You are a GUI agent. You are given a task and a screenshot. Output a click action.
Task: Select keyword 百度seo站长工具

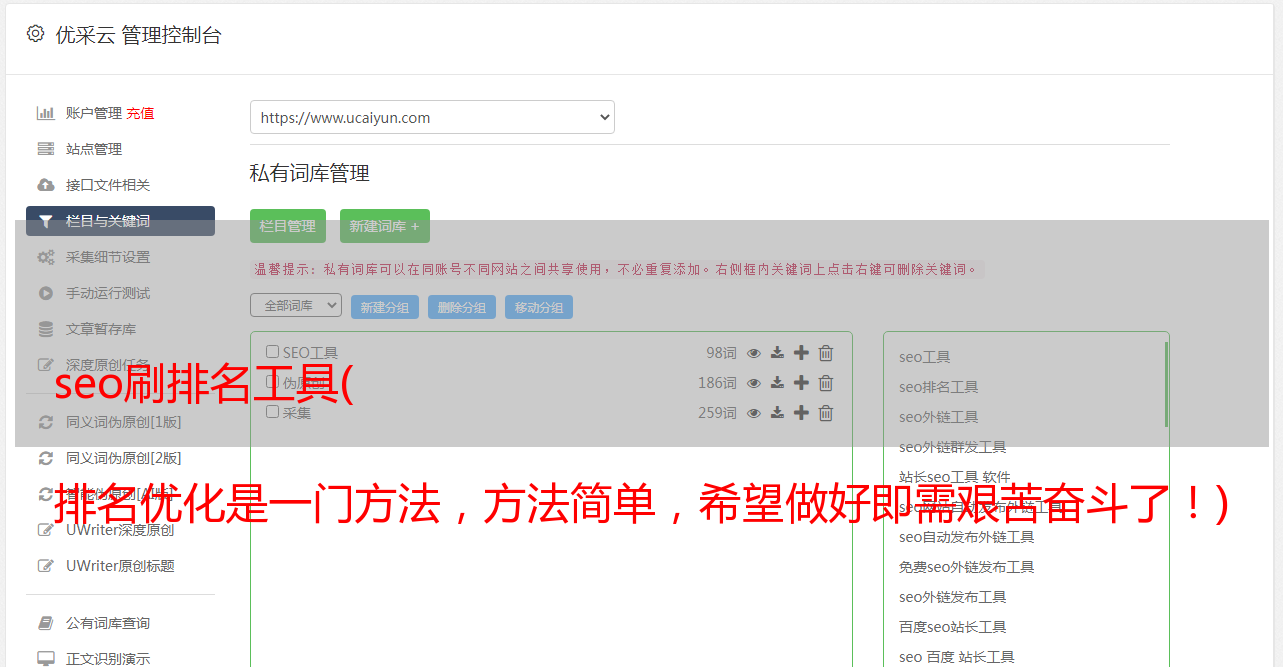(953, 627)
